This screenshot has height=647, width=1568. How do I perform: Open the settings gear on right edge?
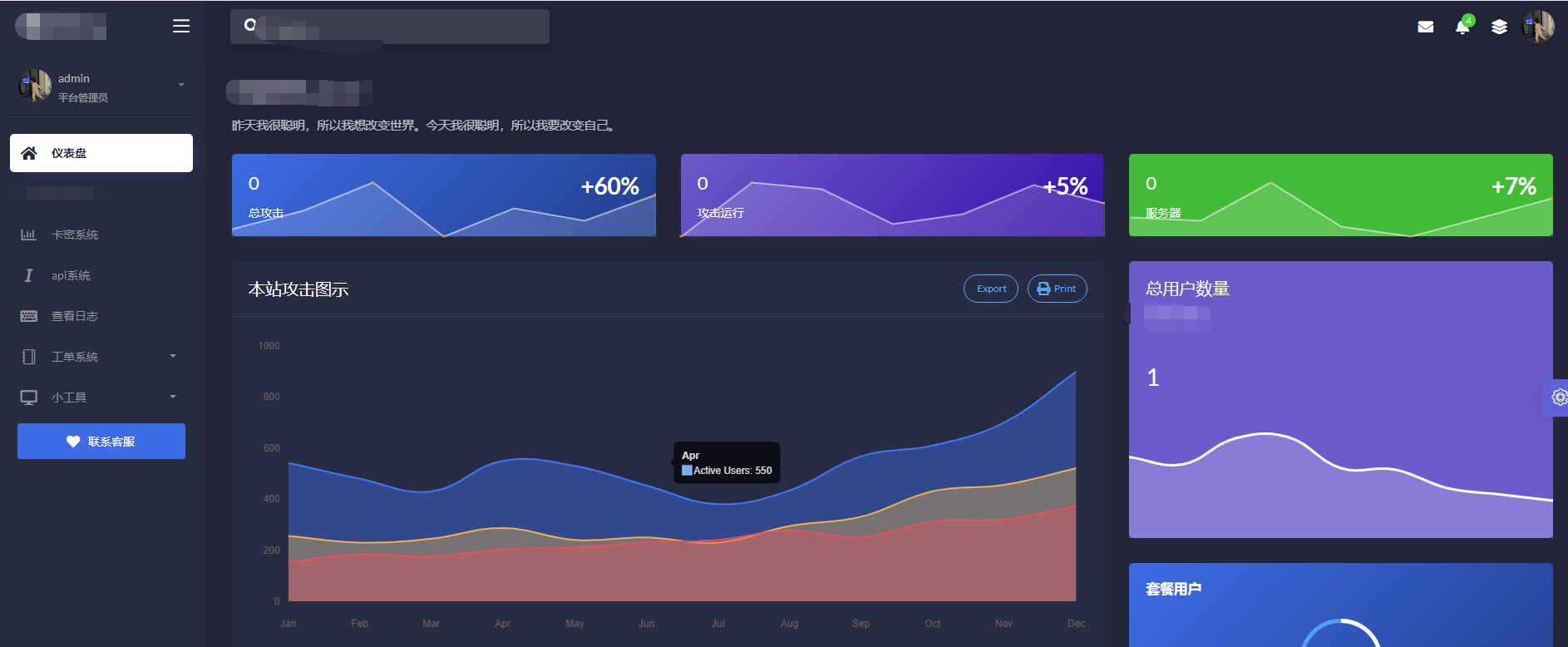(1559, 398)
